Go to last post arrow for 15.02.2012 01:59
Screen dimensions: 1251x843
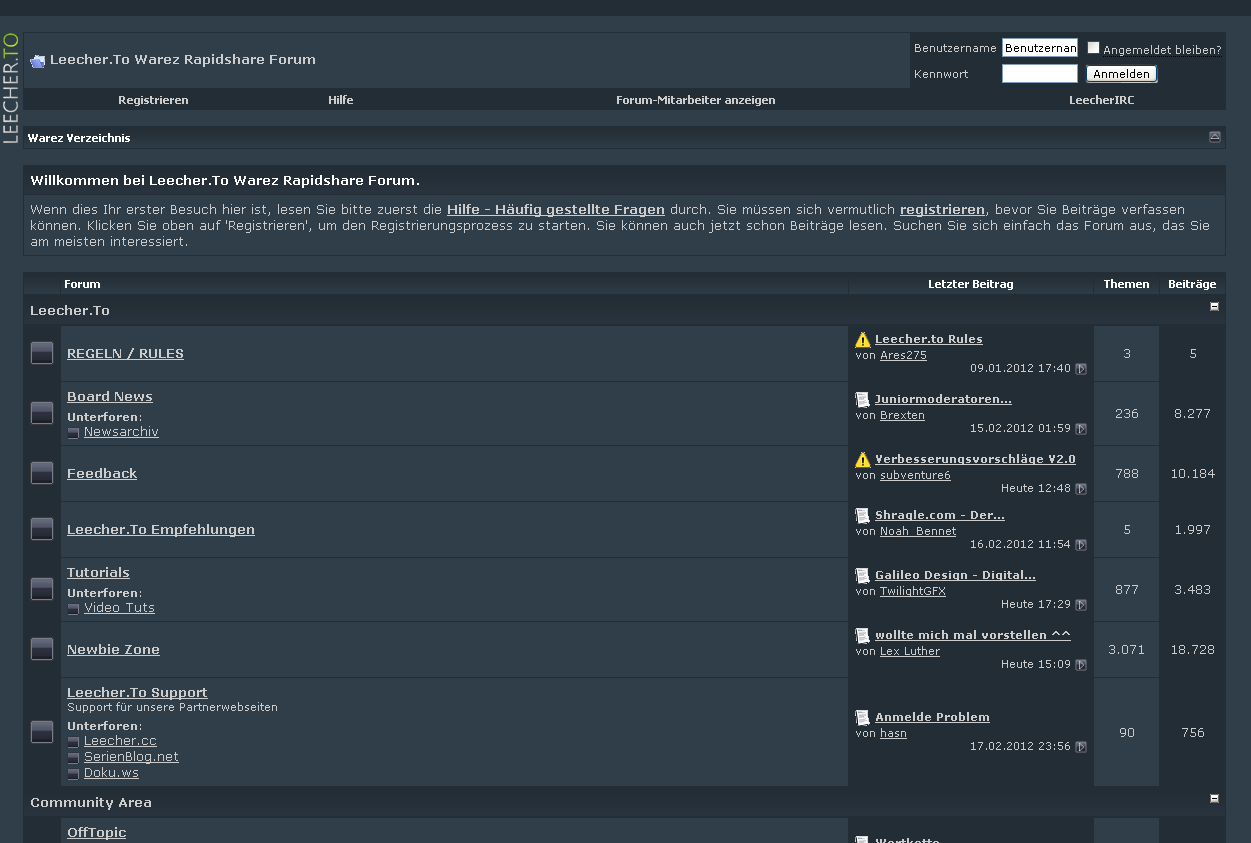coord(1081,429)
